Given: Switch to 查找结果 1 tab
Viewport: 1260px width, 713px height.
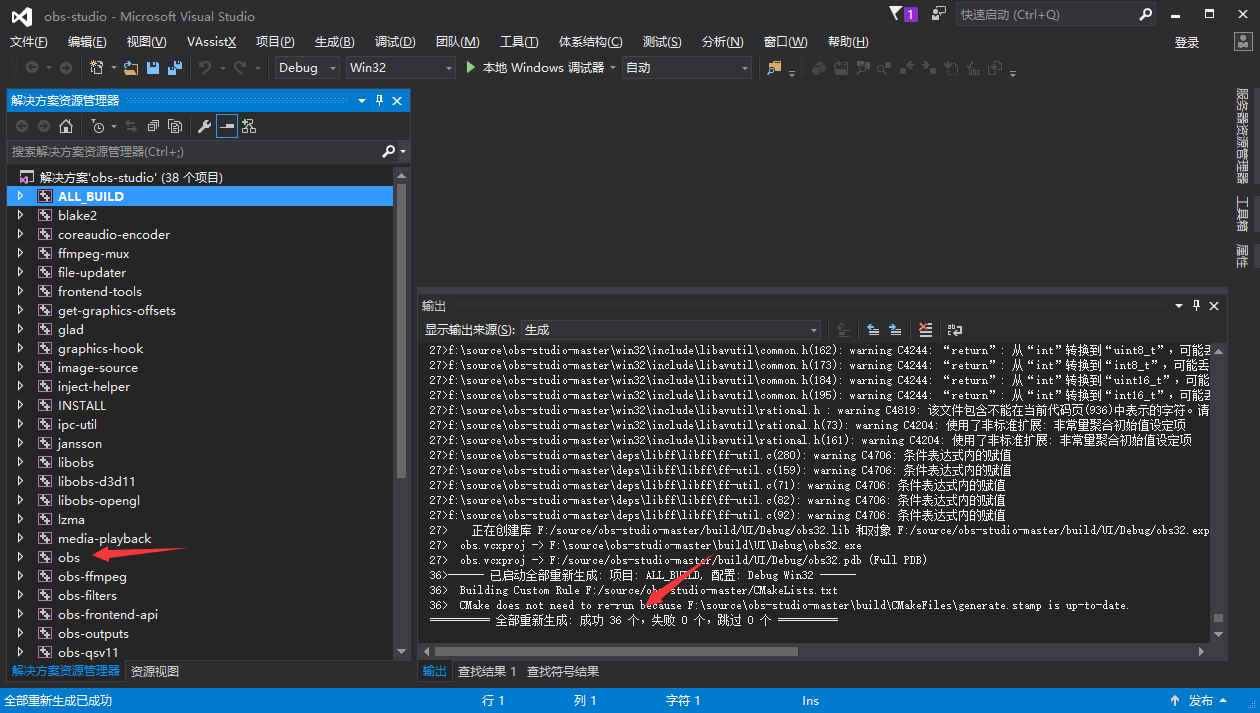Looking at the screenshot, I should click(487, 672).
